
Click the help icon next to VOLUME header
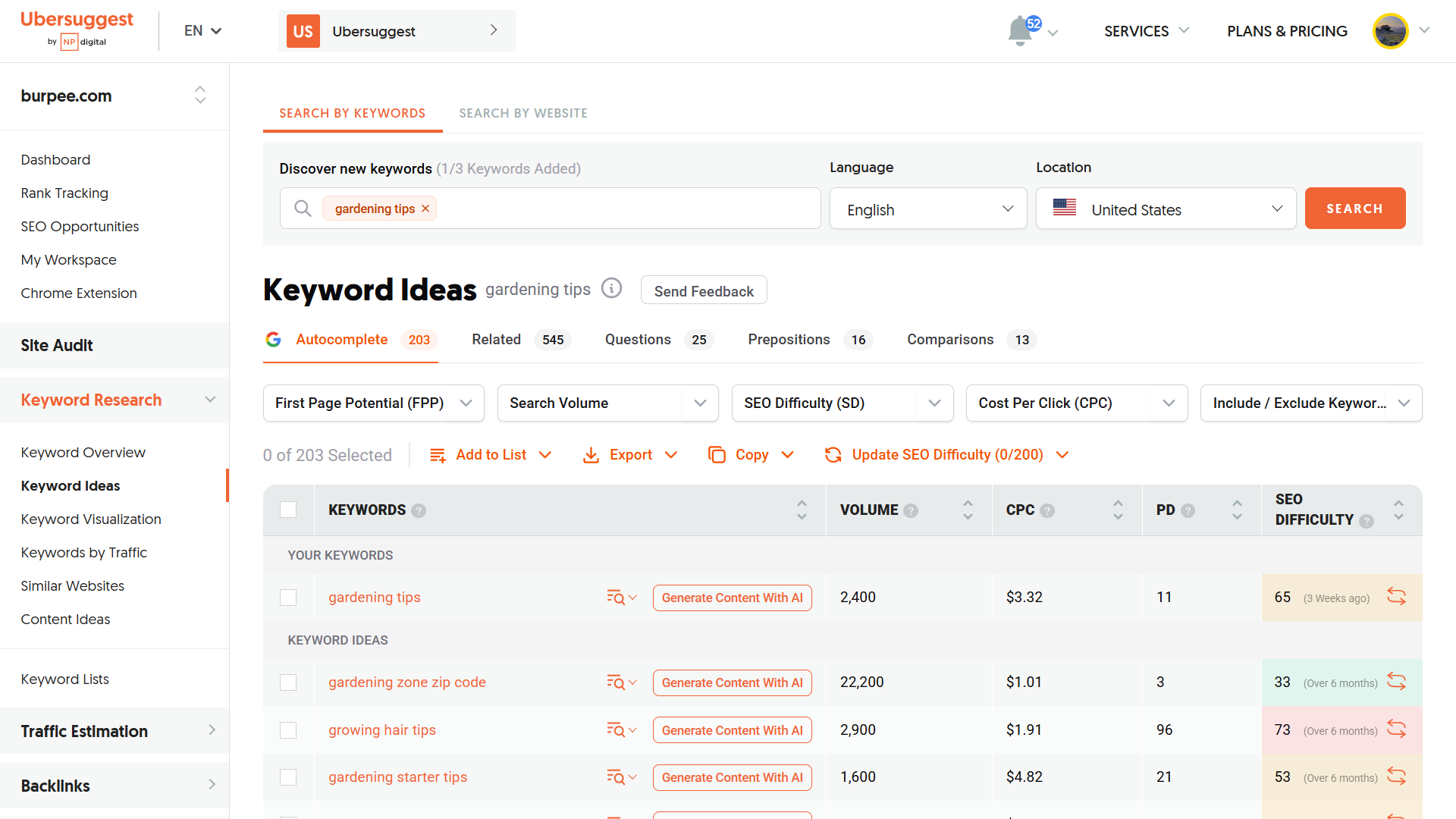911,511
